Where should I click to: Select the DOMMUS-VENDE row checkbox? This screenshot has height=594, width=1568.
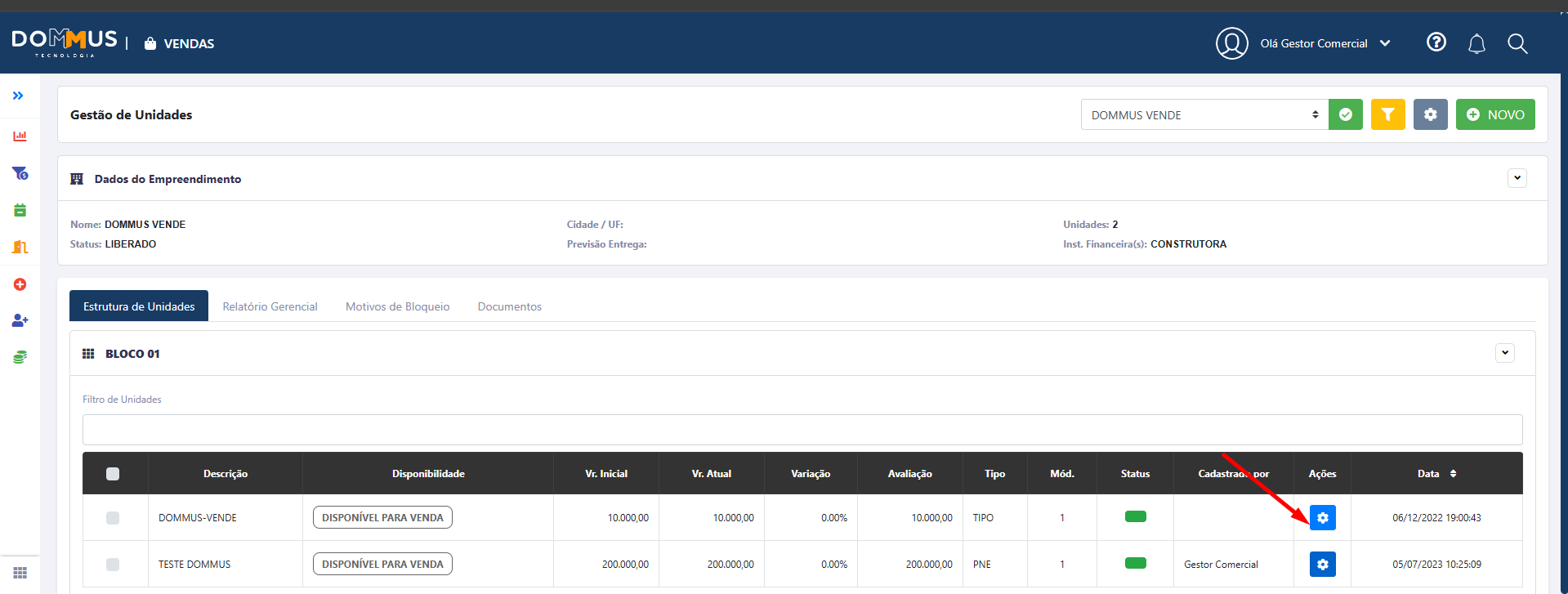pos(113,518)
